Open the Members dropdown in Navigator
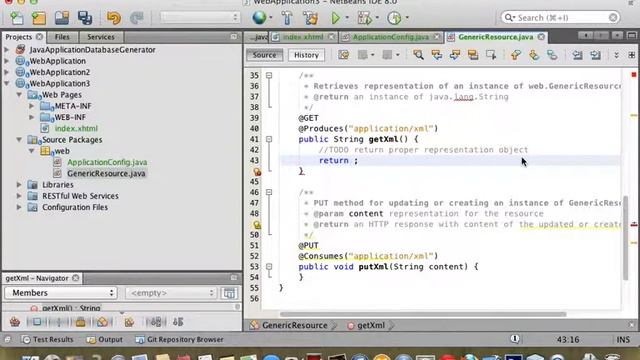The width and height of the screenshot is (640, 360). (61, 293)
